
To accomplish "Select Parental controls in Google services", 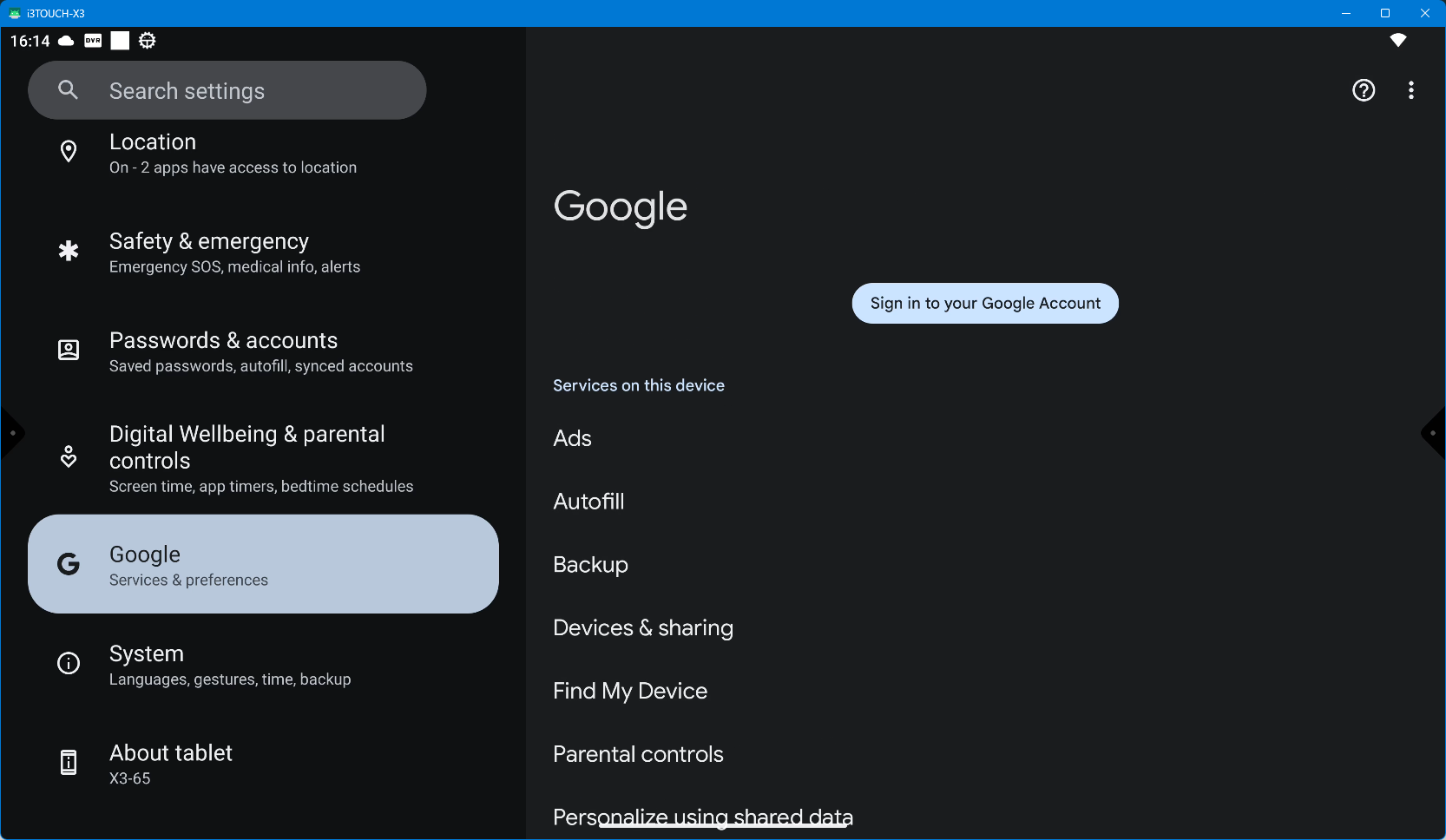I will (638, 755).
